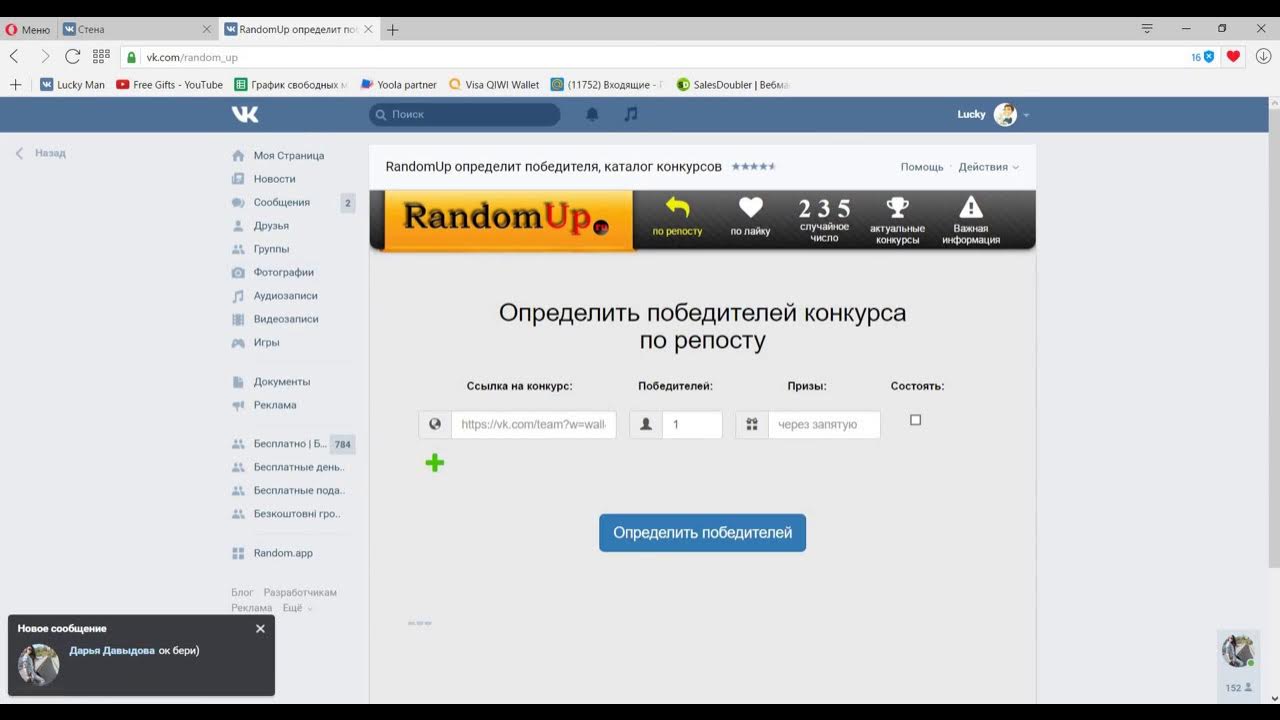Click the 'Определить победителей' button
Viewport: 1280px width, 720px height.
pos(702,533)
